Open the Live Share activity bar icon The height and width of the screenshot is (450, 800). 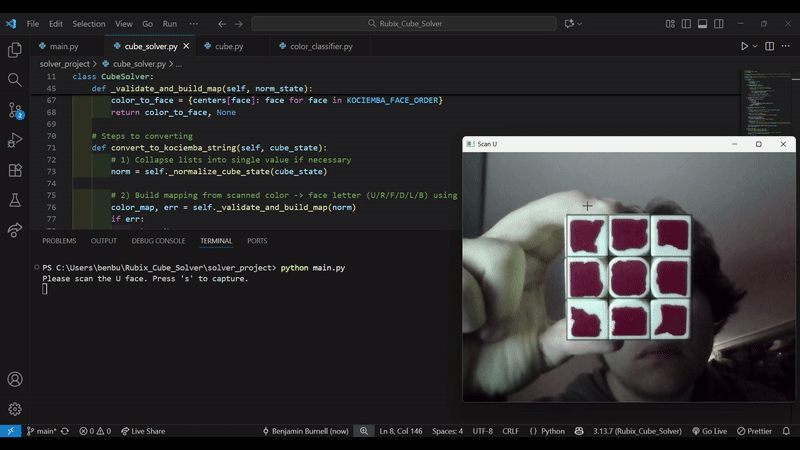(15, 230)
